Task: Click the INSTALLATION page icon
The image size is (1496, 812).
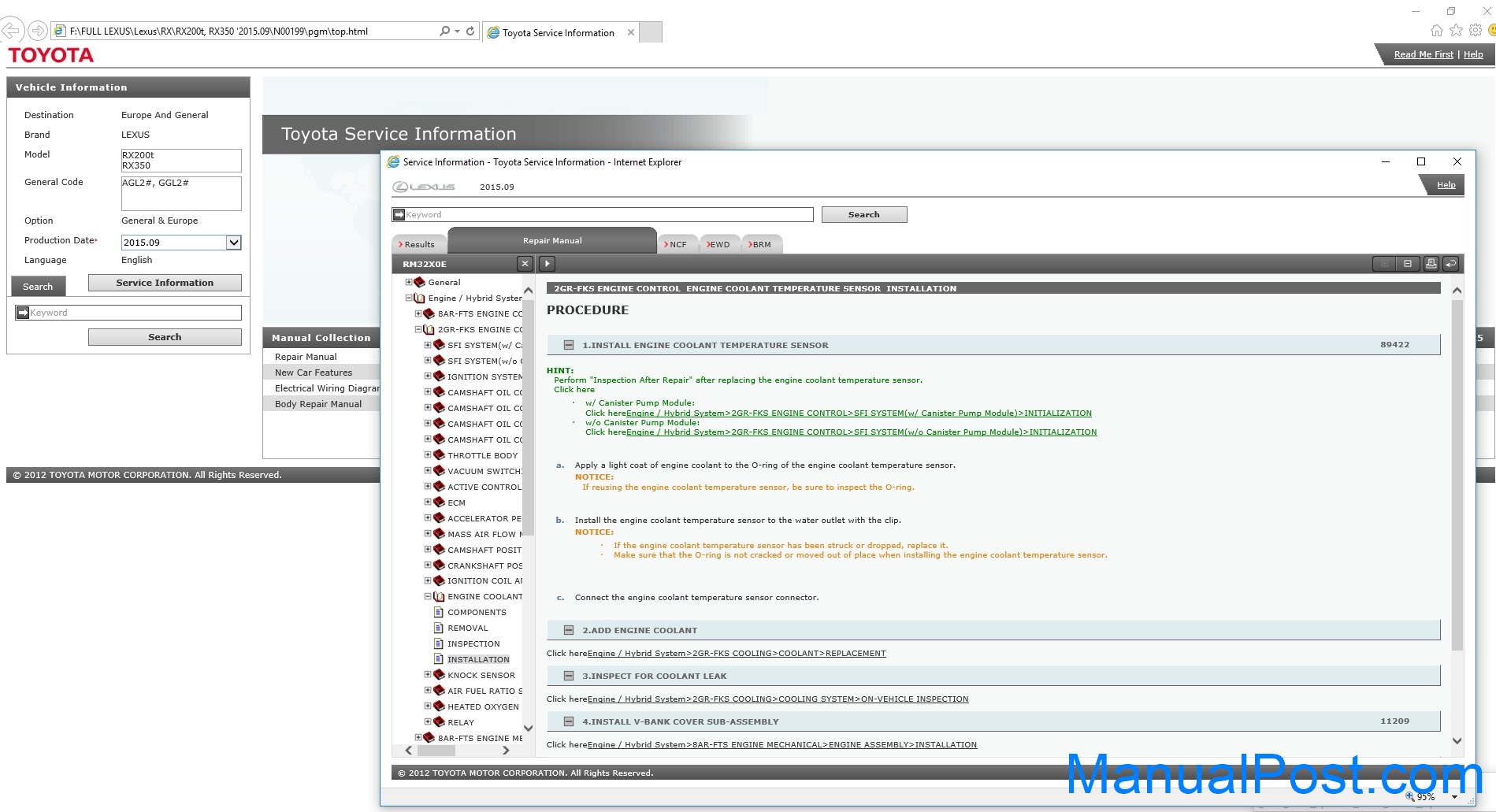Action: [439, 659]
